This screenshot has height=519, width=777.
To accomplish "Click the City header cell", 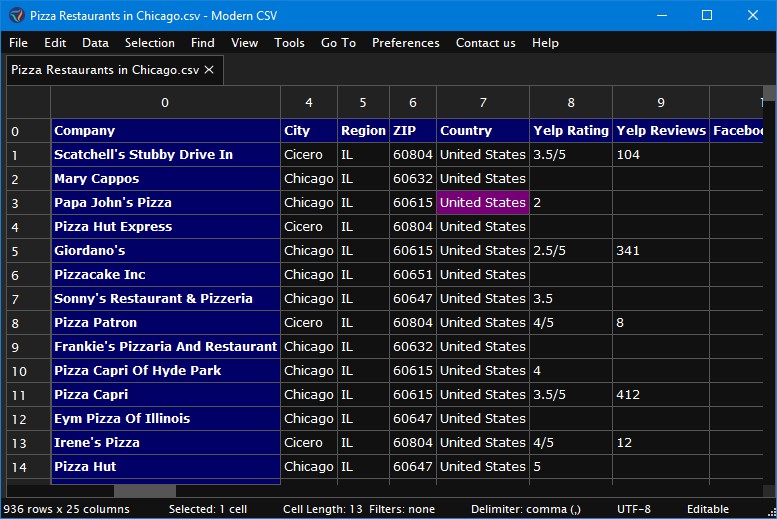I will pyautogui.click(x=309, y=131).
